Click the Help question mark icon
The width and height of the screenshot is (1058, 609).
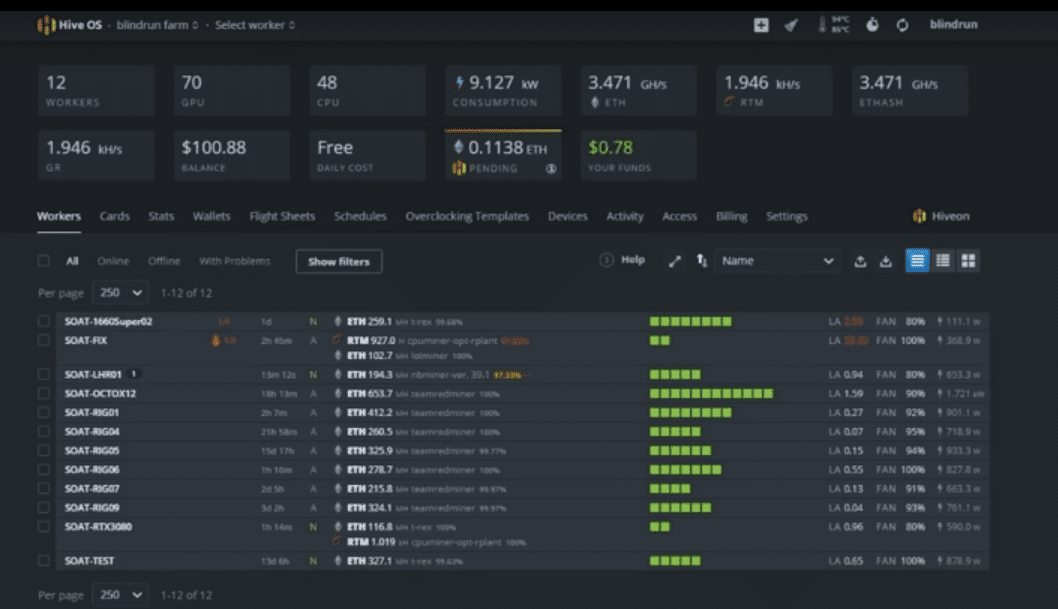tap(607, 260)
